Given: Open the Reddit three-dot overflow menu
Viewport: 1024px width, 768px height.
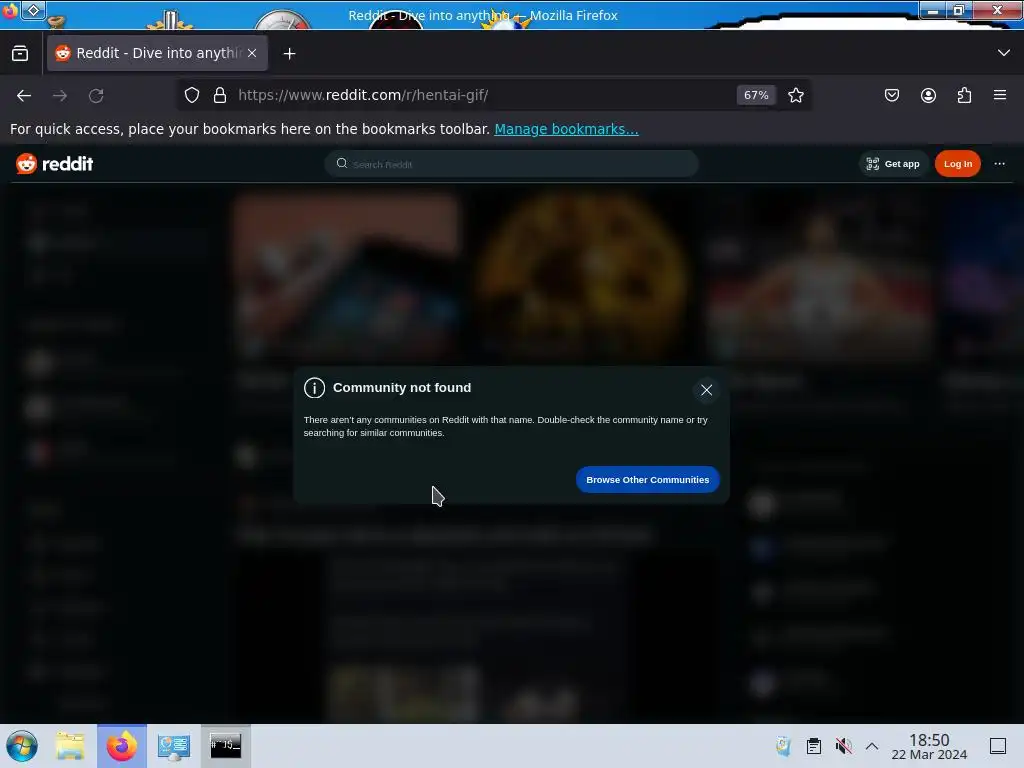Looking at the screenshot, I should tap(999, 164).
